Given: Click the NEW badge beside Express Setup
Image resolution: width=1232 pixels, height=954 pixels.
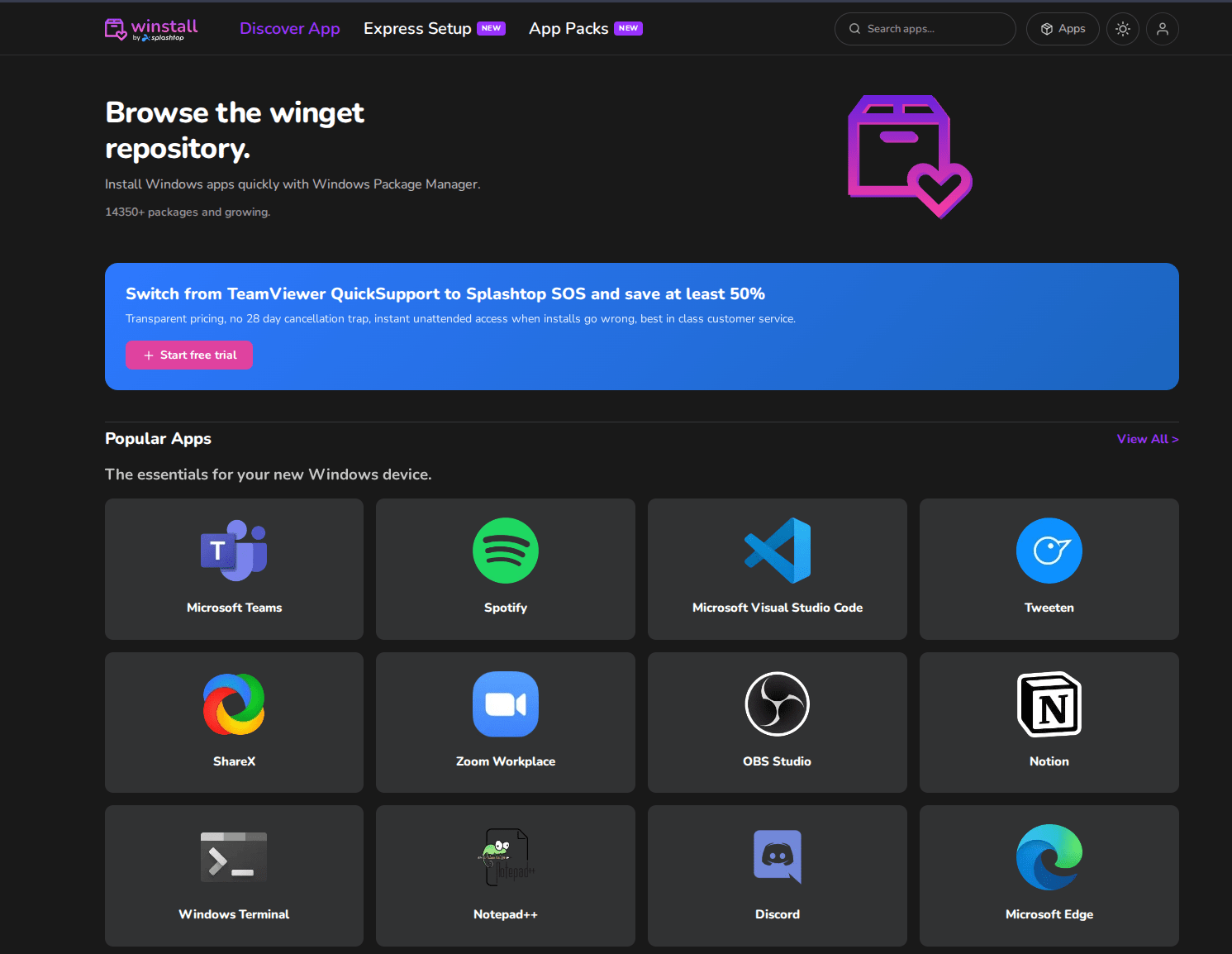Looking at the screenshot, I should coord(492,28).
